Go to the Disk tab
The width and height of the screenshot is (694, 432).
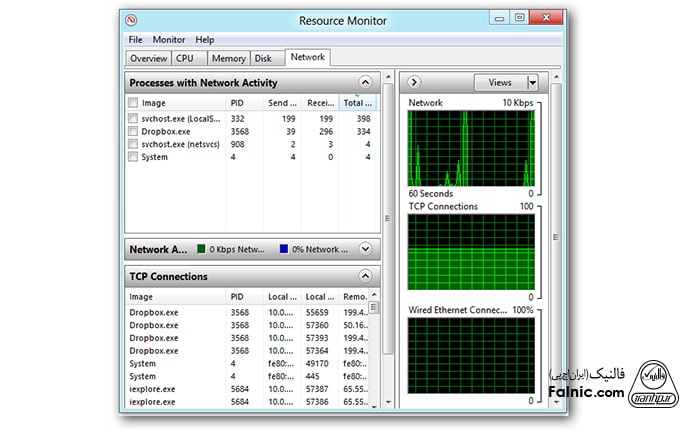tap(263, 59)
